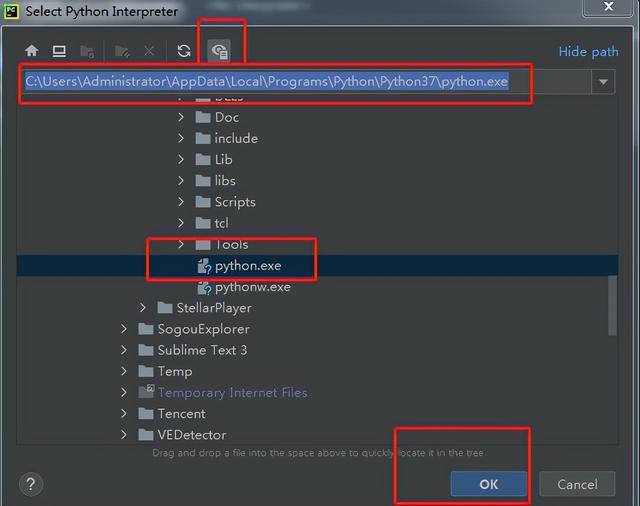
Task: Click the new folder toolbar icon
Action: [x=122, y=51]
